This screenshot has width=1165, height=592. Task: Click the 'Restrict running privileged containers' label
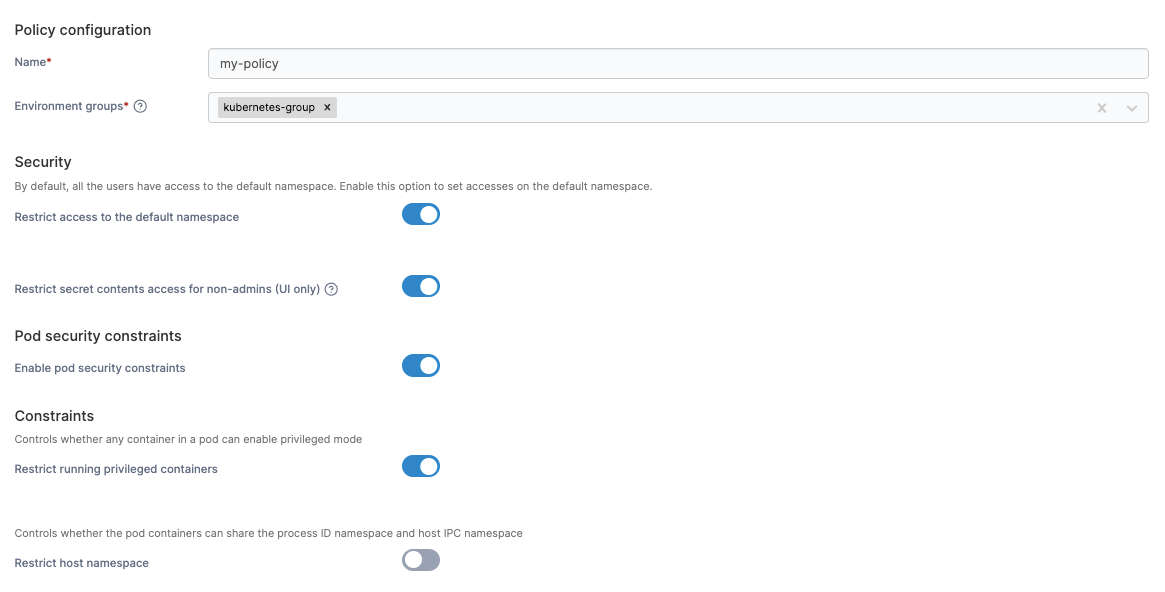[x=116, y=469]
